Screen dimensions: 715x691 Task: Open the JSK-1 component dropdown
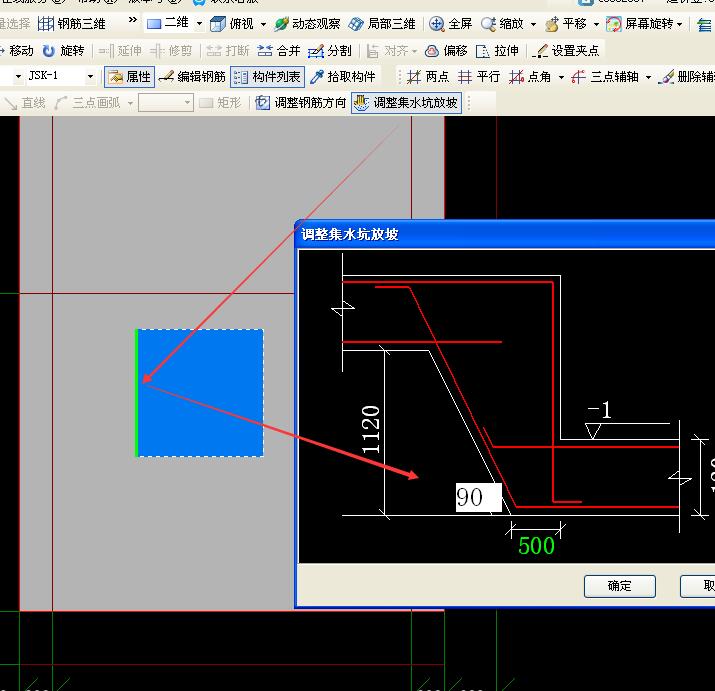[90, 77]
